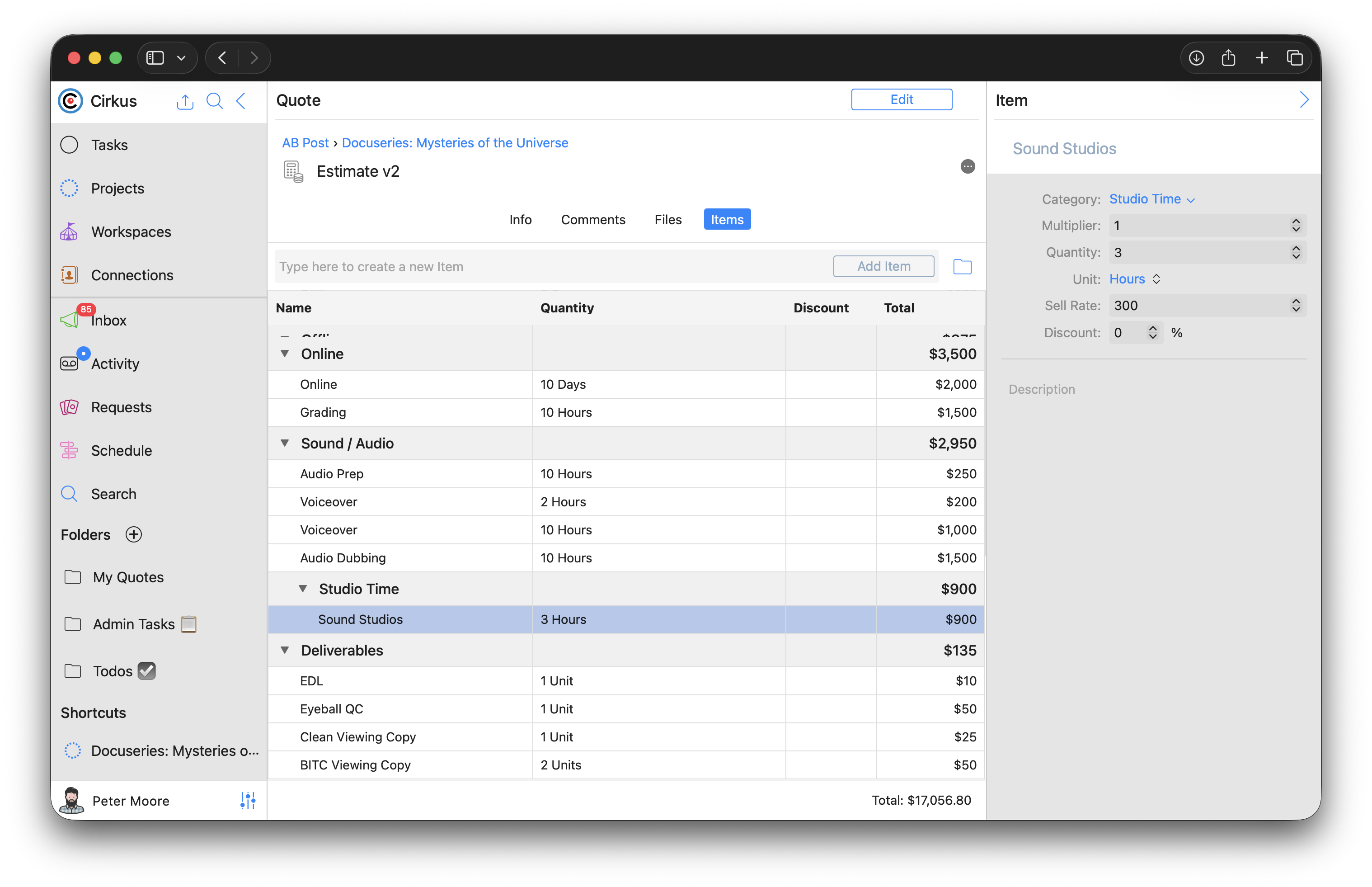Screen dimensions: 1372x887
Task: Open the ellipsis menu for Estimate v2
Action: [967, 166]
